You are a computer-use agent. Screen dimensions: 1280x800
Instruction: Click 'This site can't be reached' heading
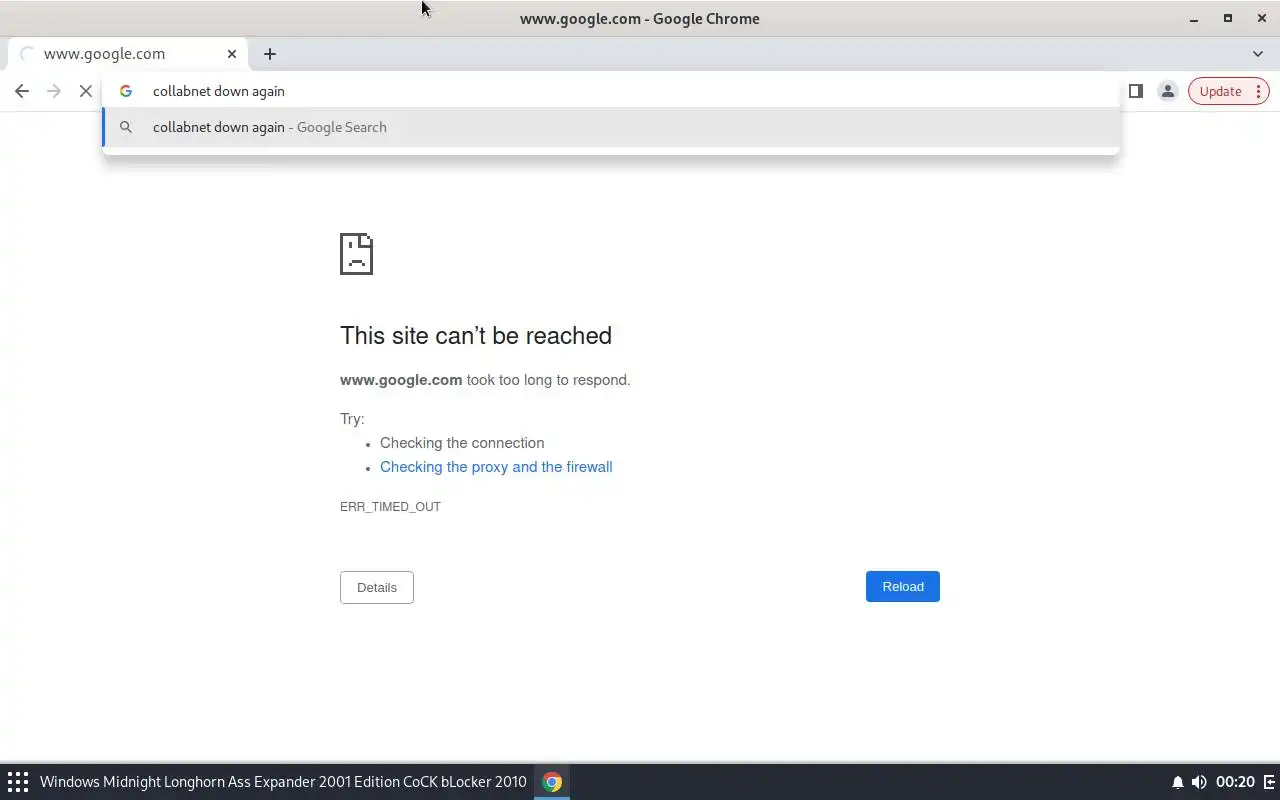coord(476,335)
